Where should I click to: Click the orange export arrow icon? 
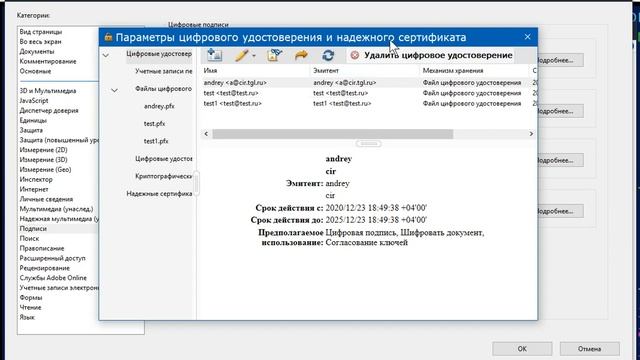(x=301, y=55)
